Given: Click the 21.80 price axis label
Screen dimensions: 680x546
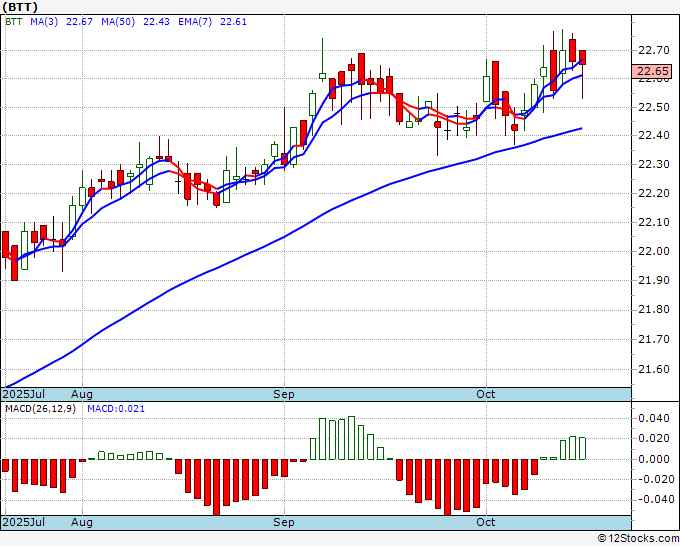Looking at the screenshot, I should (654, 310).
